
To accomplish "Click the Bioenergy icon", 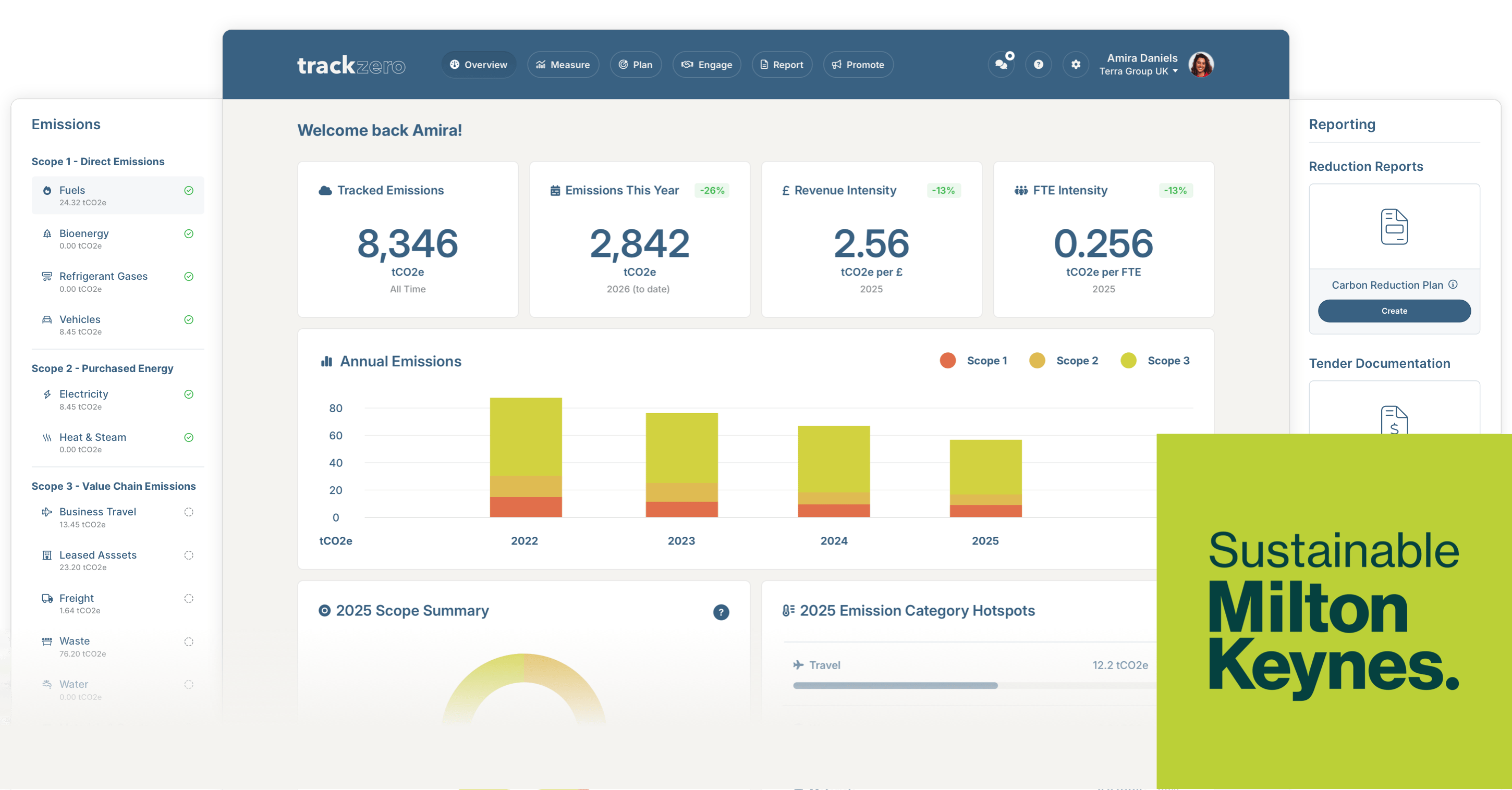I will tap(47, 233).
